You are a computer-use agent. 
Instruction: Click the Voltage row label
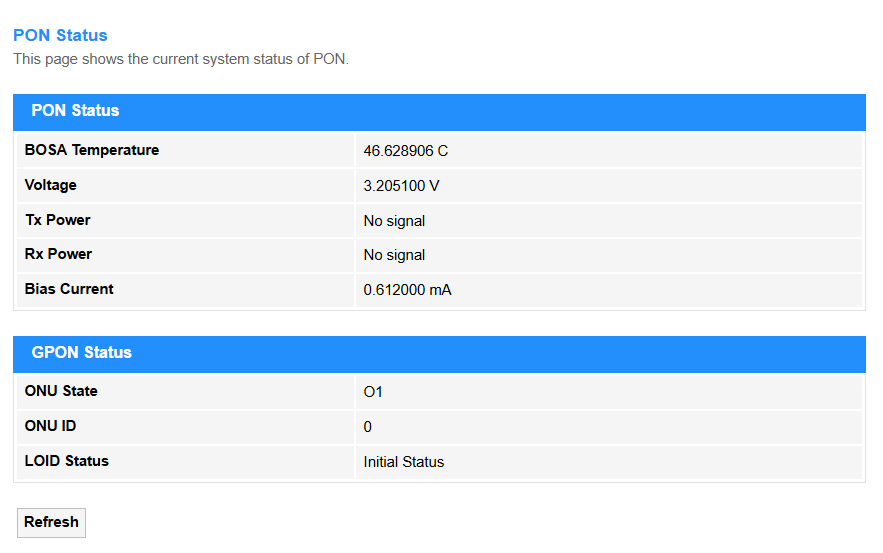pyautogui.click(x=51, y=185)
